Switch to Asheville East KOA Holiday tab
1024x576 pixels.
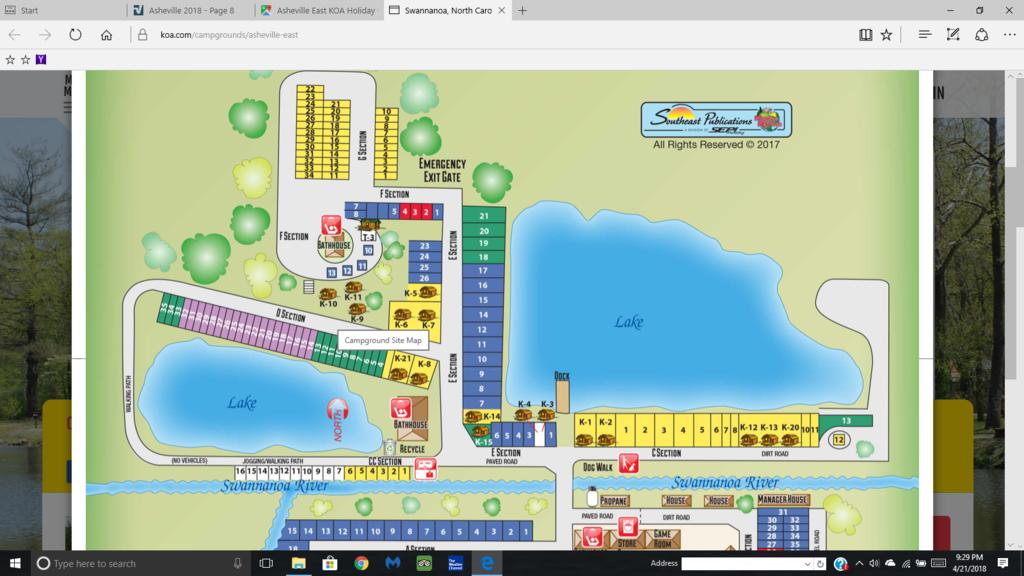click(315, 10)
